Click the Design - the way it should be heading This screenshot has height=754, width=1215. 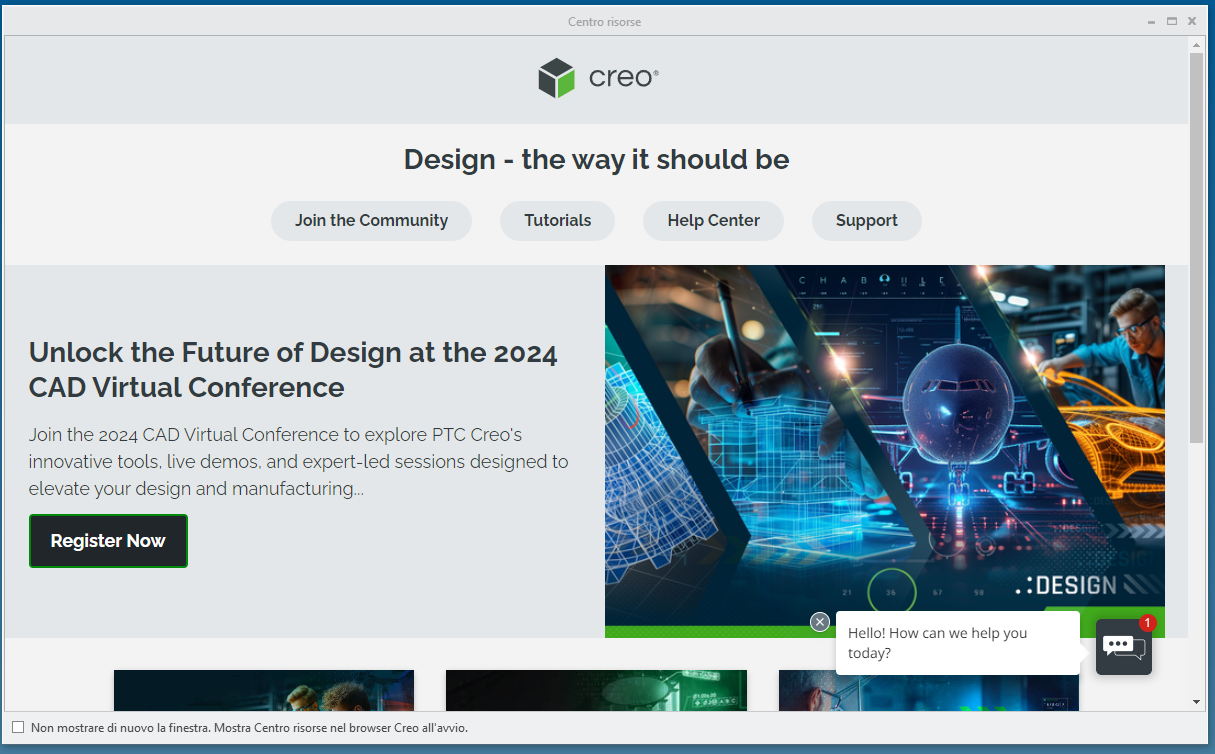point(596,159)
